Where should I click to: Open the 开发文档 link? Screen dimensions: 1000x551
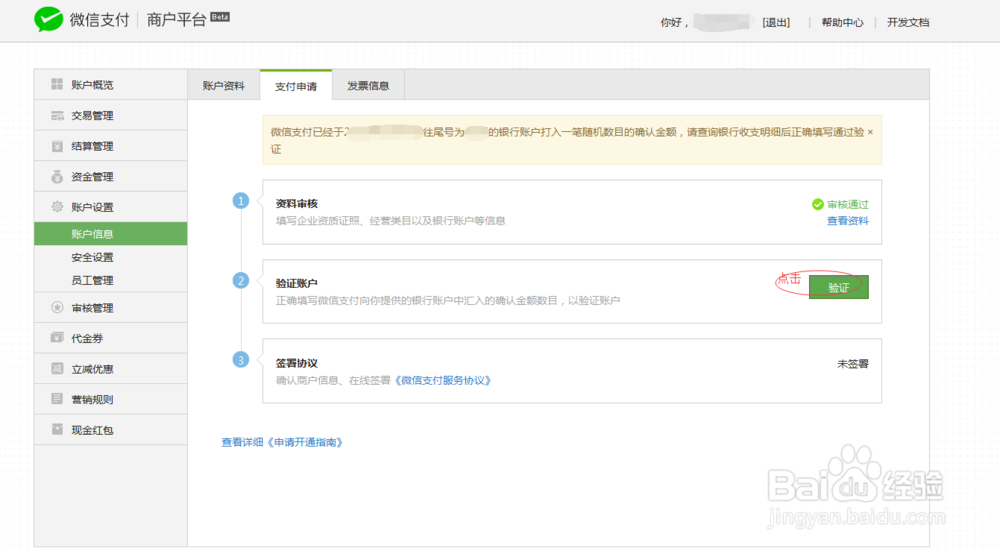coord(908,22)
